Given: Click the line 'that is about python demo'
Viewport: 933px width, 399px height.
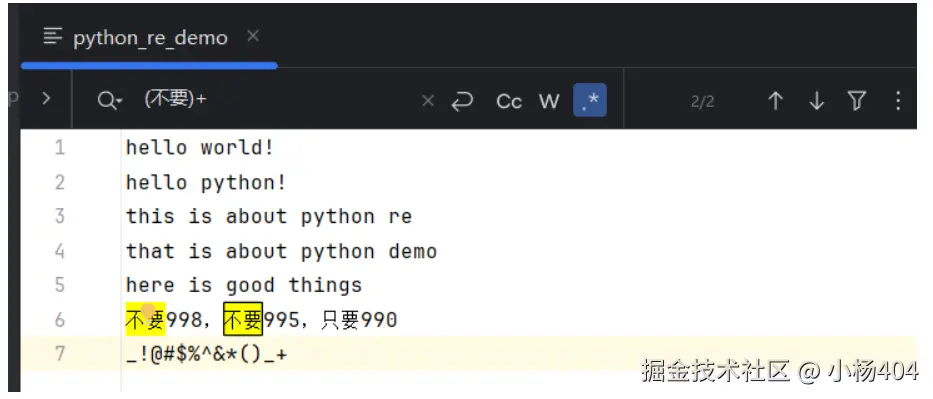Looking at the screenshot, I should 281,251.
